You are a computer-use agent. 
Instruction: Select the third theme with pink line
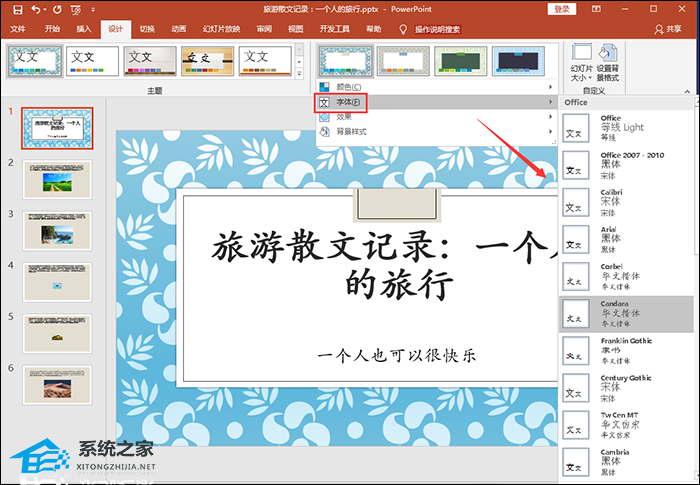(150, 61)
